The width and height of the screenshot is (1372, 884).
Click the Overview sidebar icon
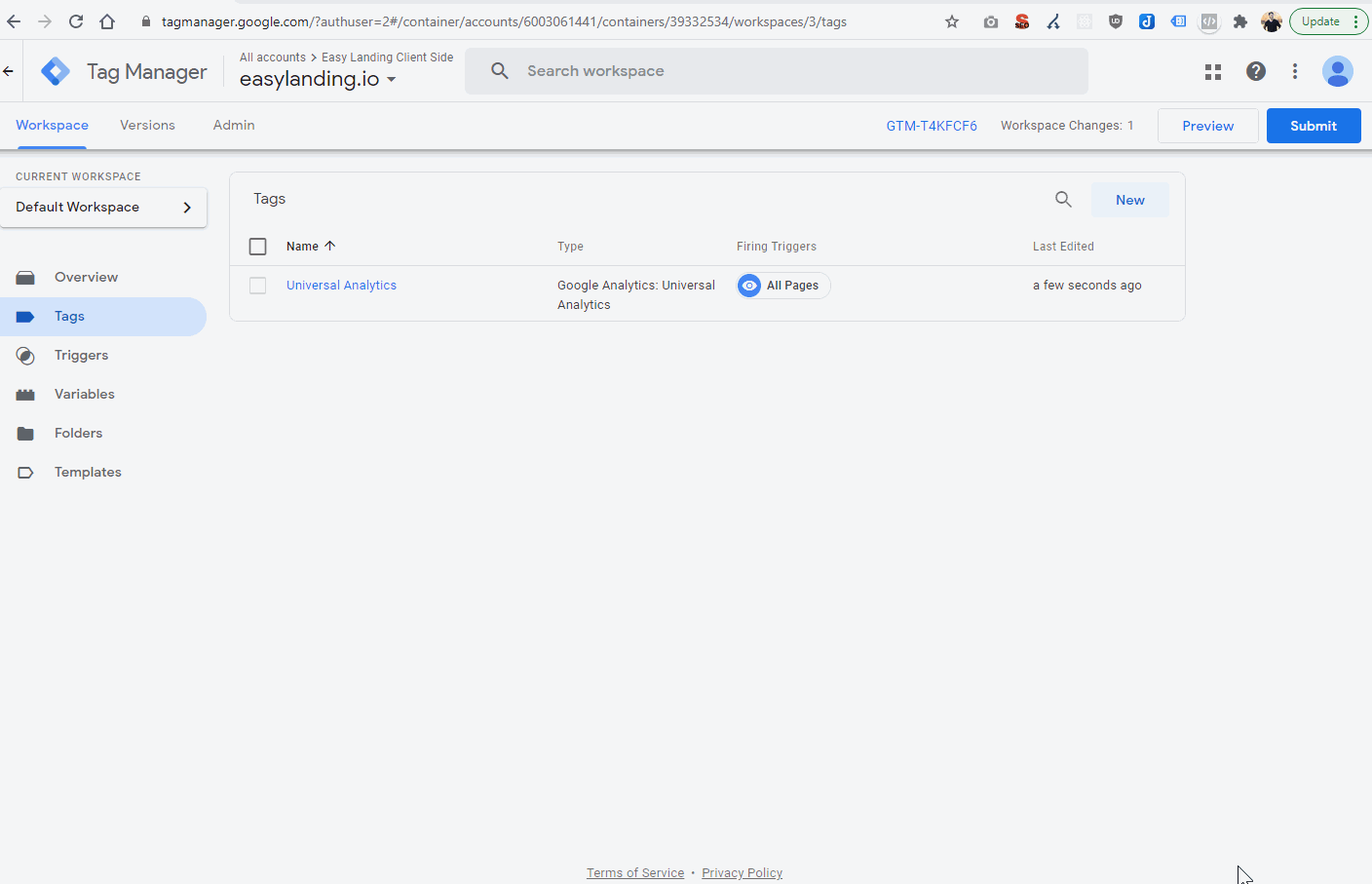click(x=25, y=278)
